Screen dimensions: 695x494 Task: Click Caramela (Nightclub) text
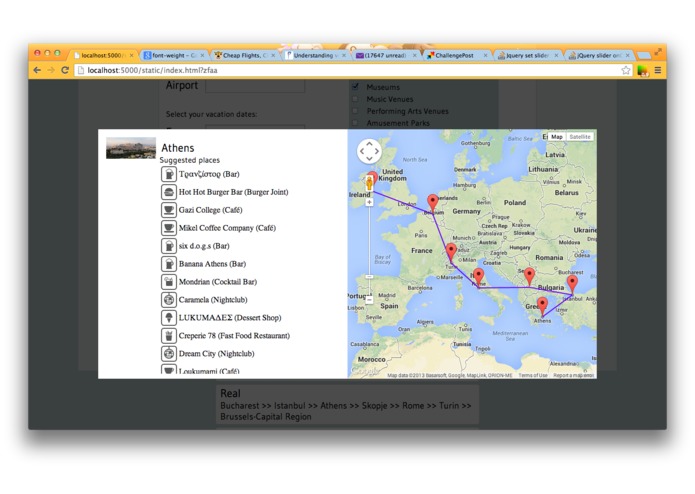(213, 300)
